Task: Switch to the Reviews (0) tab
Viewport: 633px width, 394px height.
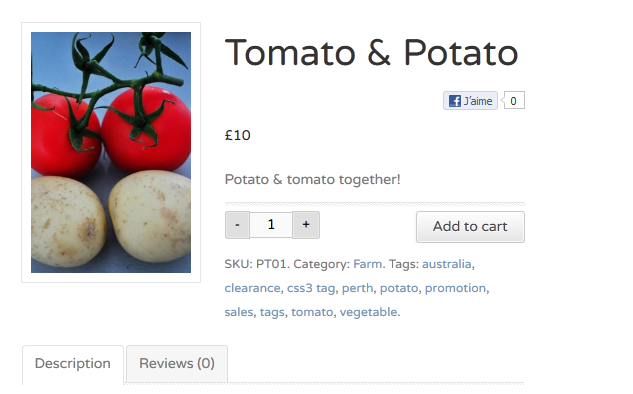Action: (x=177, y=364)
